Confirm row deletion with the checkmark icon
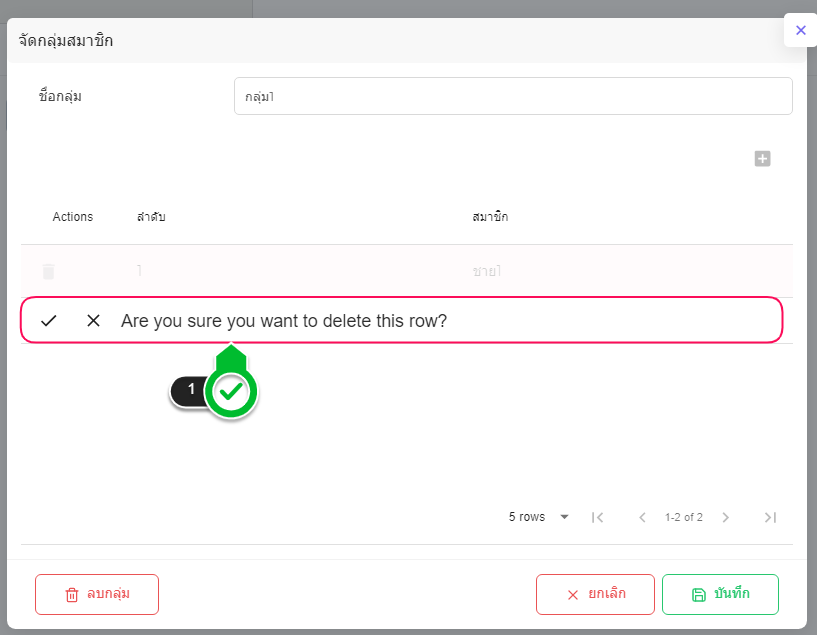 coord(49,321)
